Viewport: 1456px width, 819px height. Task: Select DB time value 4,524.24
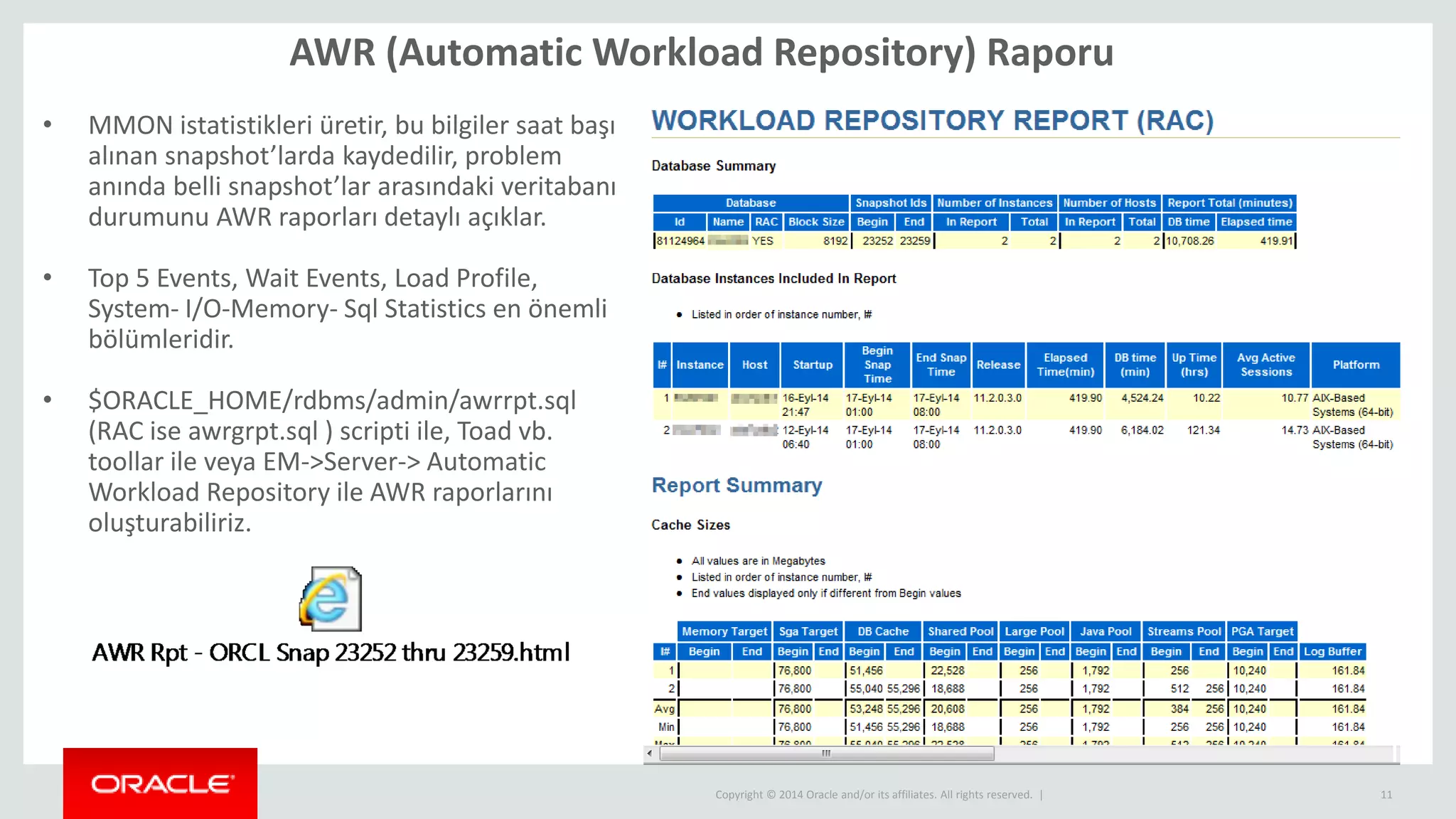1142,398
